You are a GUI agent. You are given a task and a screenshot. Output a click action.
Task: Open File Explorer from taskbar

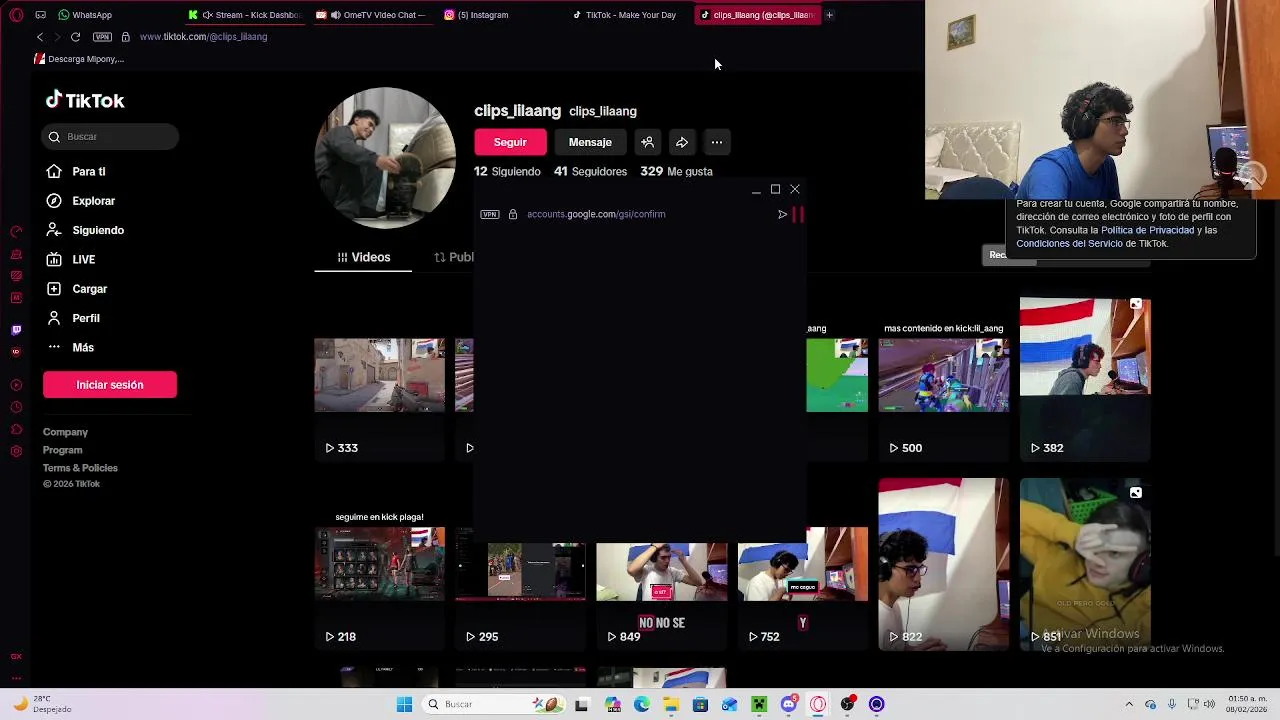click(x=671, y=704)
